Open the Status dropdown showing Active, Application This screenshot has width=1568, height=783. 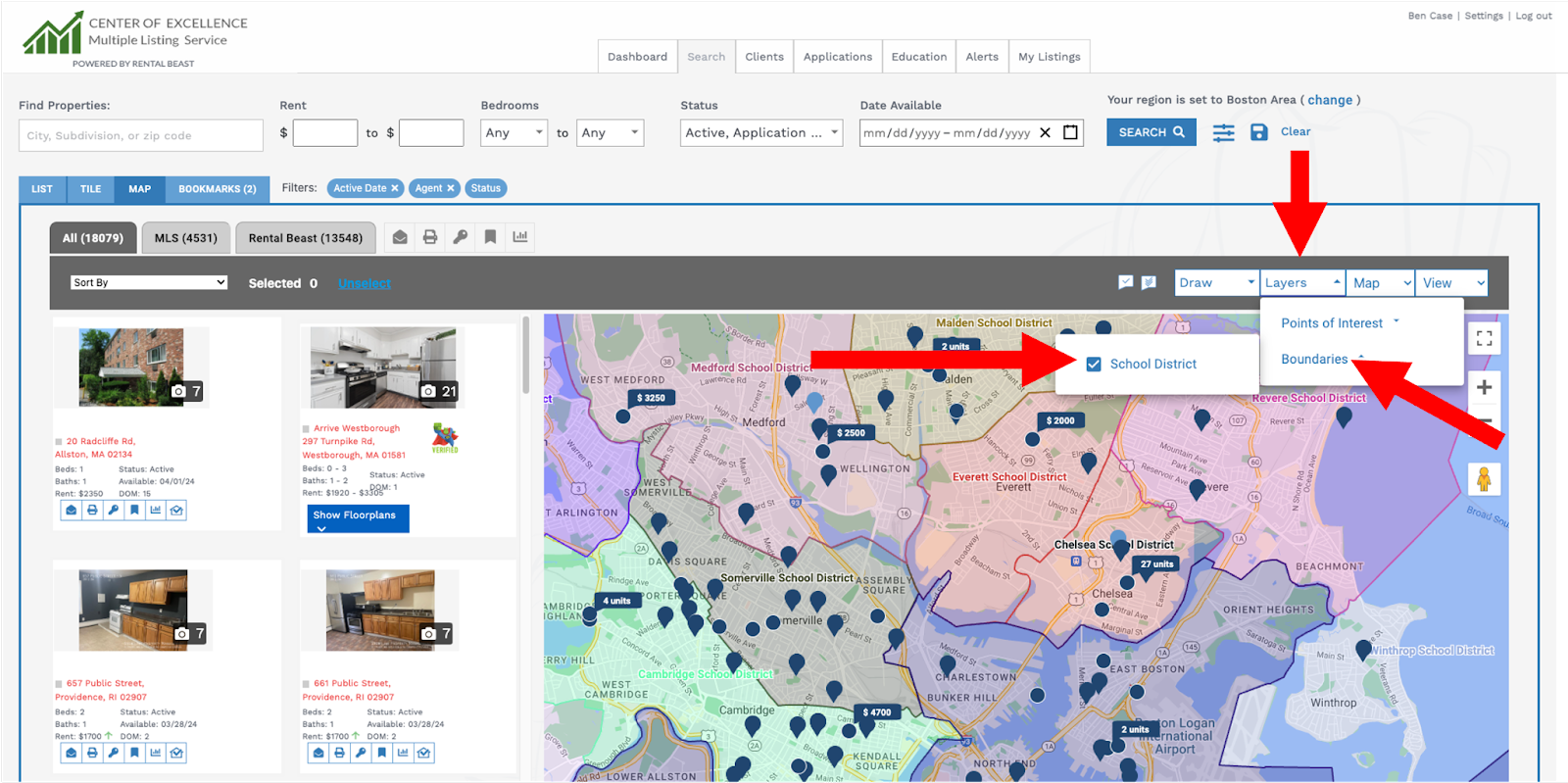761,132
